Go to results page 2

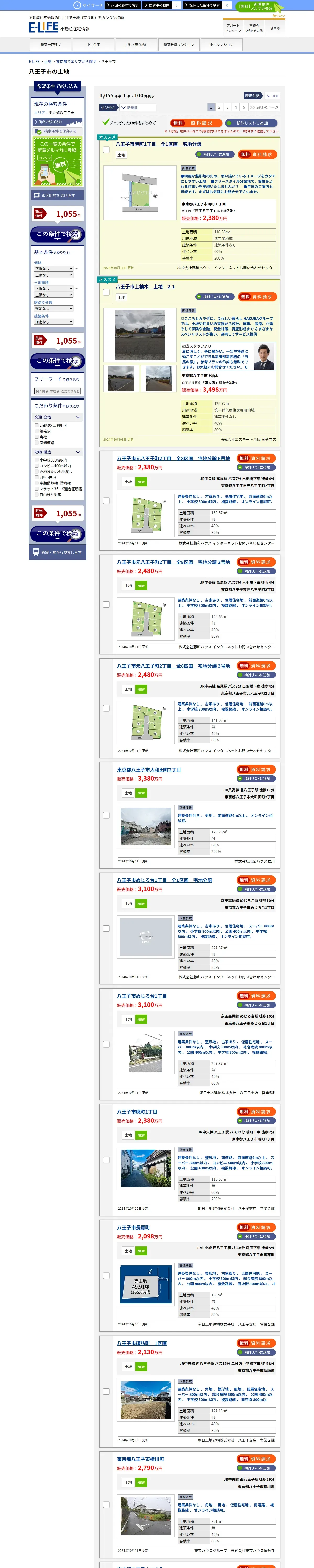click(220, 107)
